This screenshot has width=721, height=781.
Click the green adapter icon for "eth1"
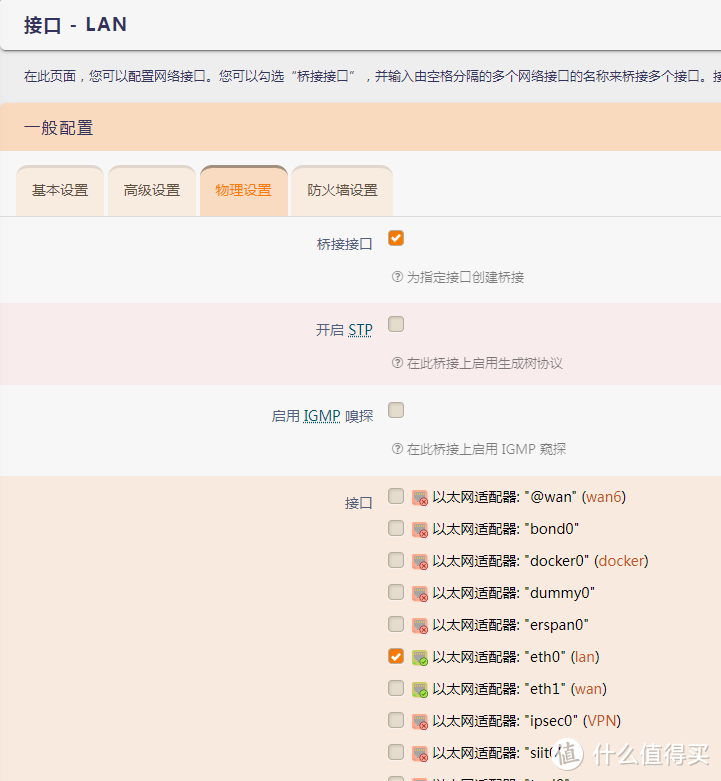tap(420, 689)
